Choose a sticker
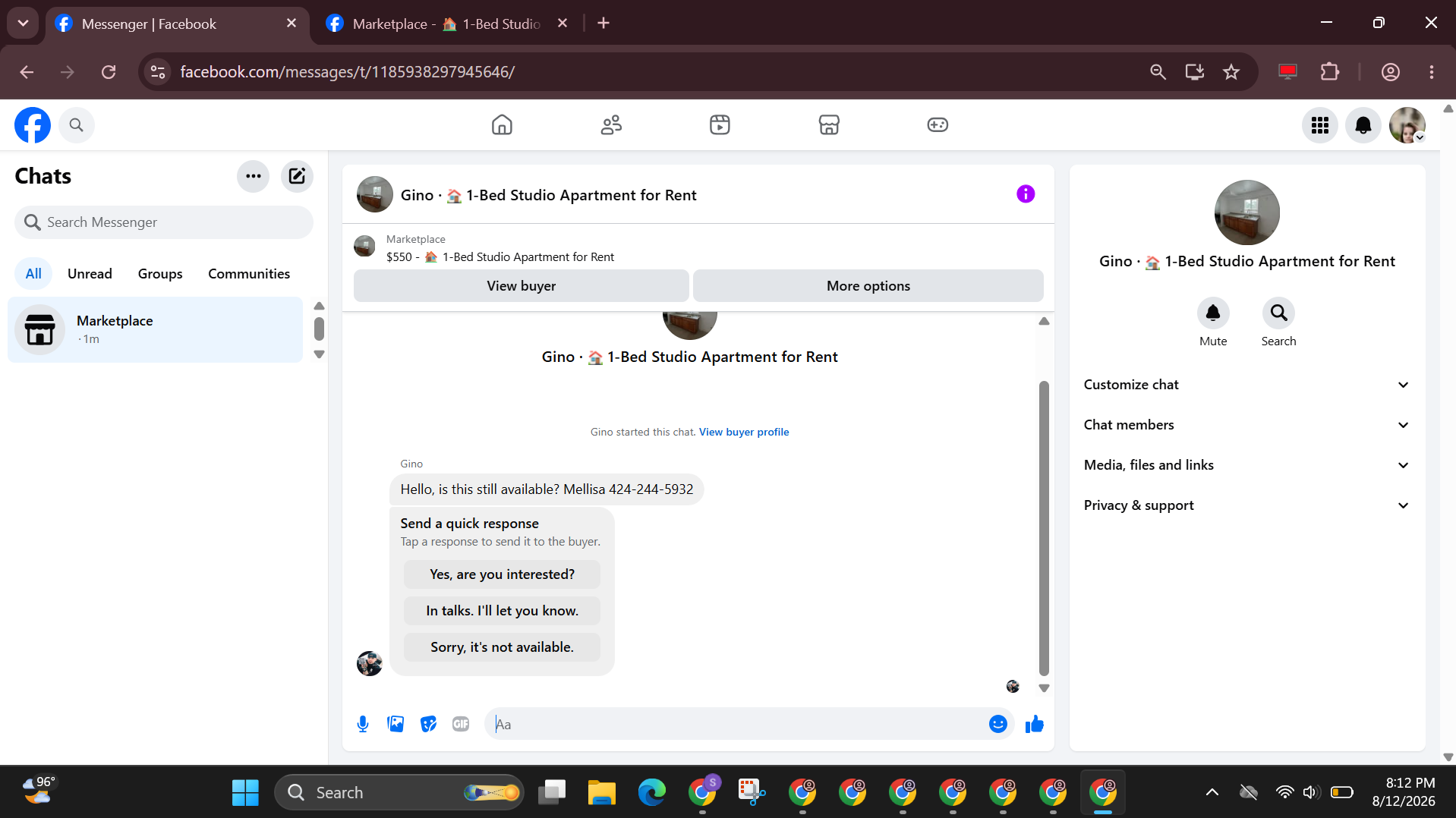The width and height of the screenshot is (1456, 818). (429, 724)
